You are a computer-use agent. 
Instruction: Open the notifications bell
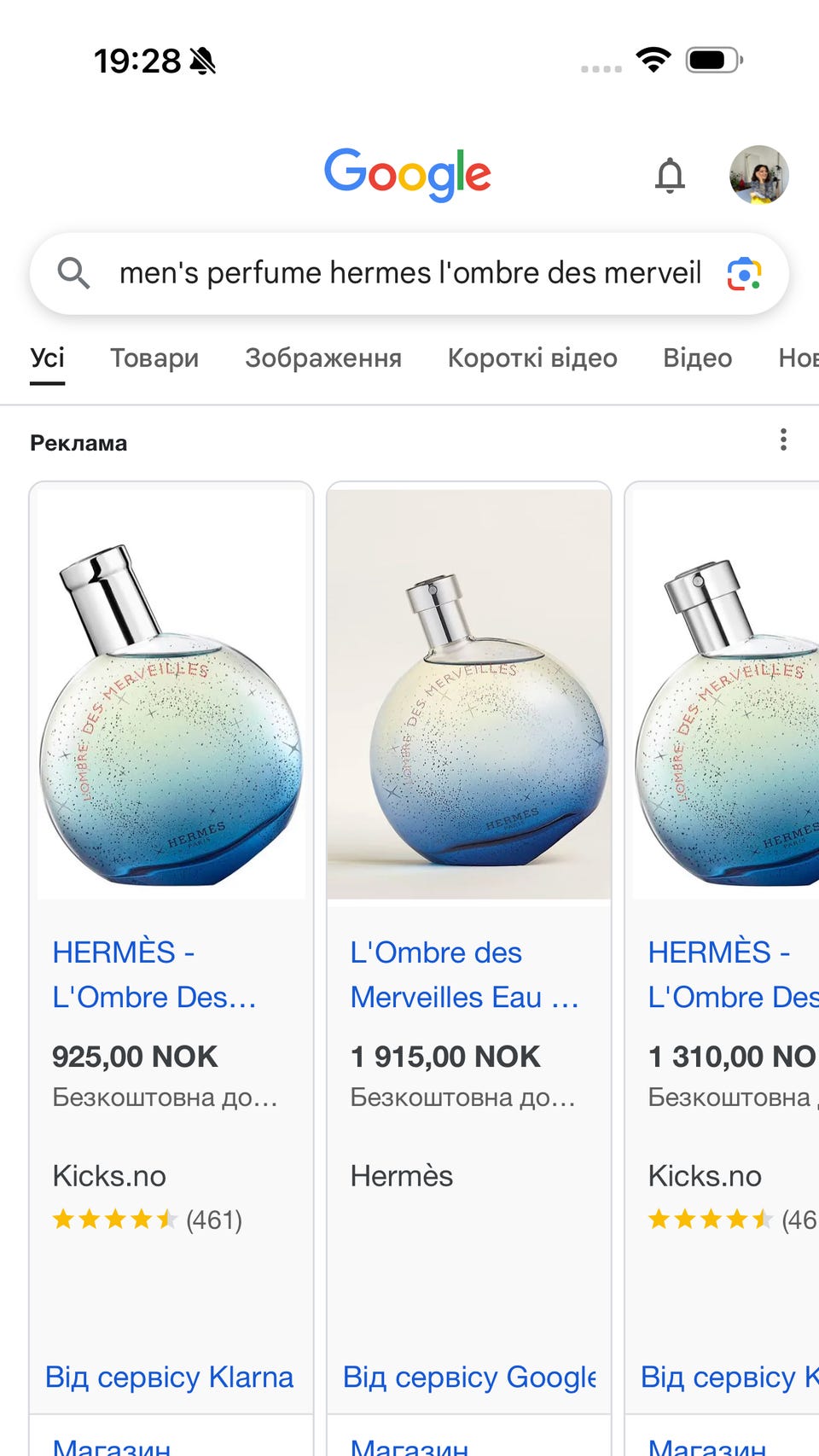click(x=670, y=176)
